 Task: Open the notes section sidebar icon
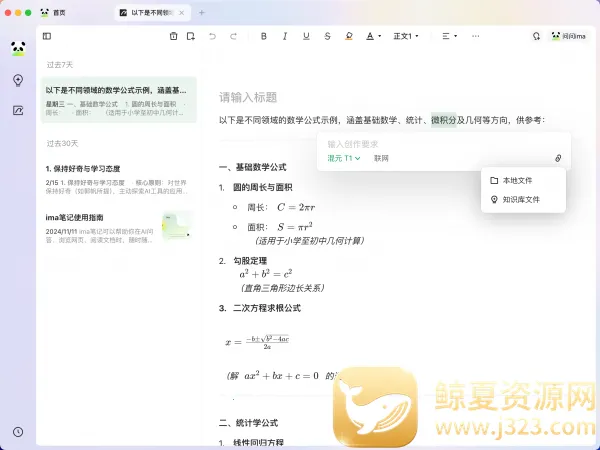(x=18, y=111)
